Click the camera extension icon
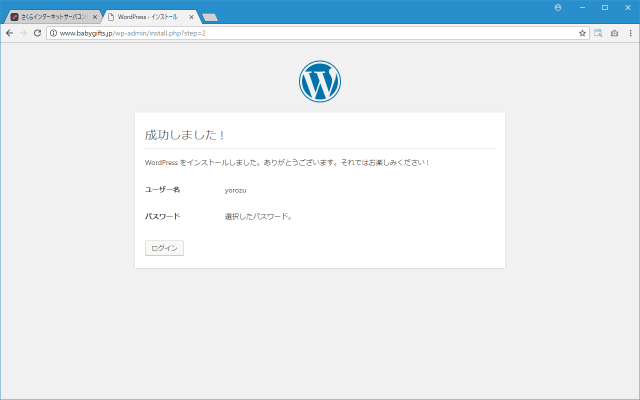640x400 pixels. coord(614,33)
